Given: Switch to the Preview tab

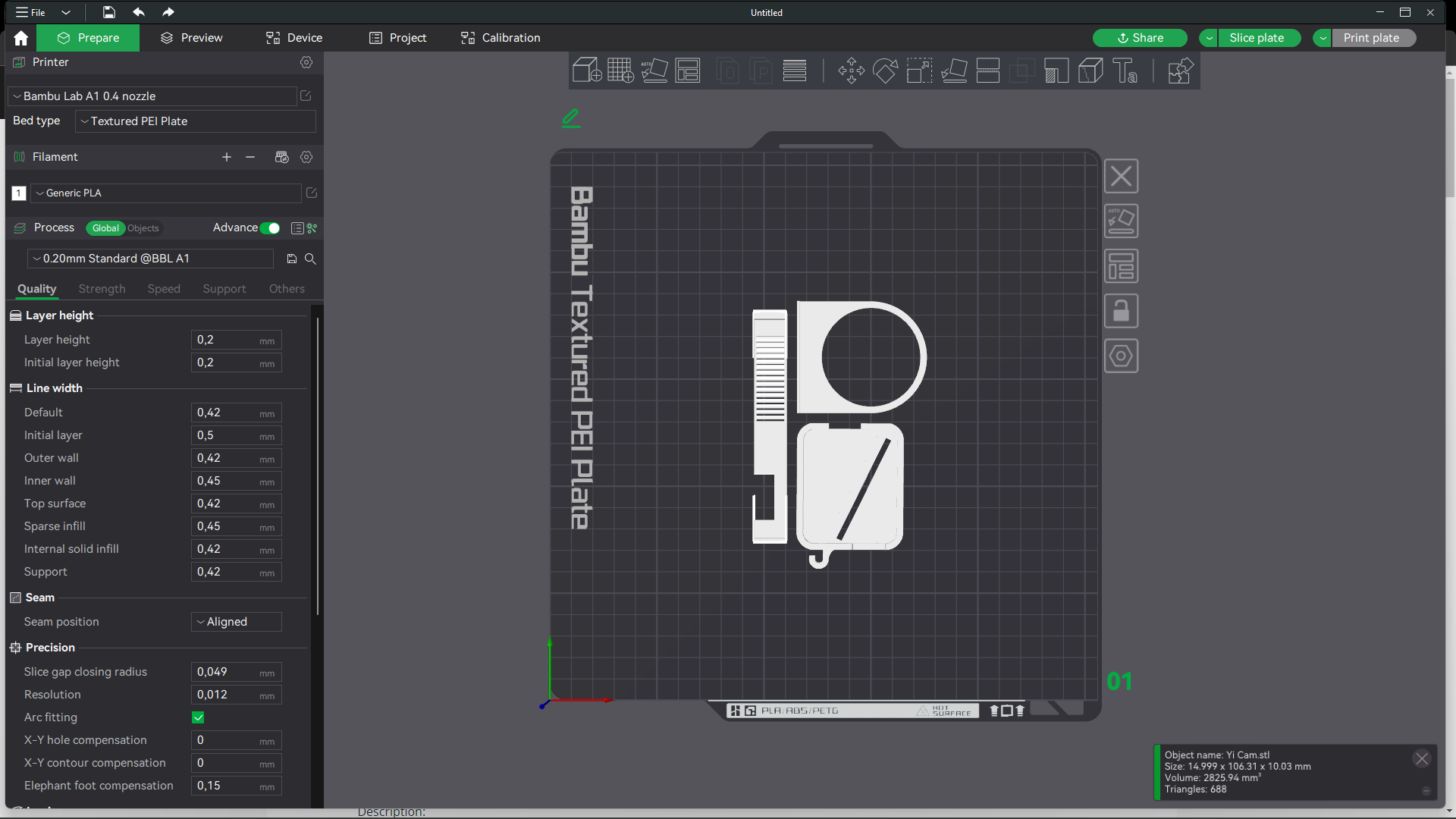Looking at the screenshot, I should point(192,38).
